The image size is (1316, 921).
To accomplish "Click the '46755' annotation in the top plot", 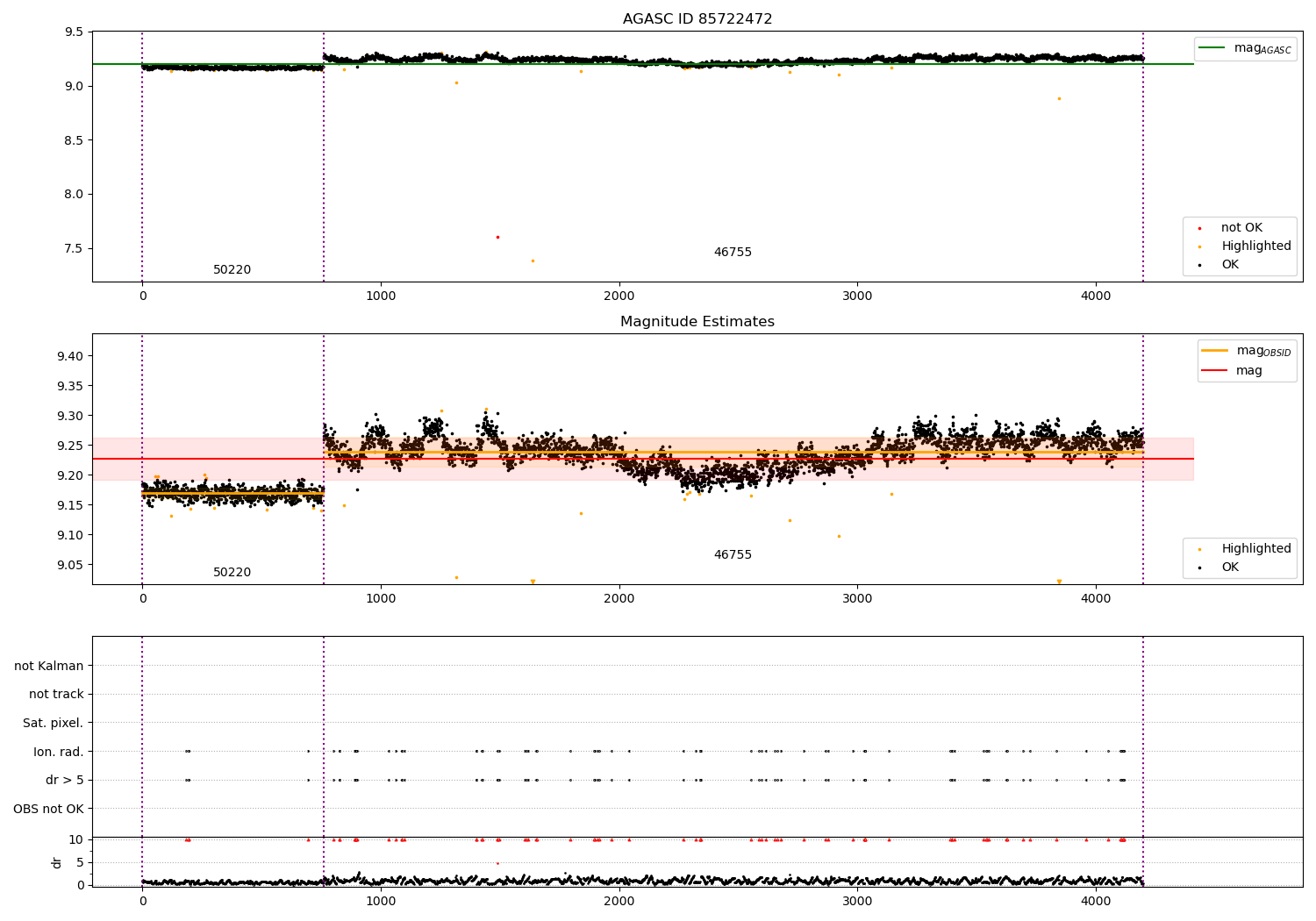I will pos(733,253).
